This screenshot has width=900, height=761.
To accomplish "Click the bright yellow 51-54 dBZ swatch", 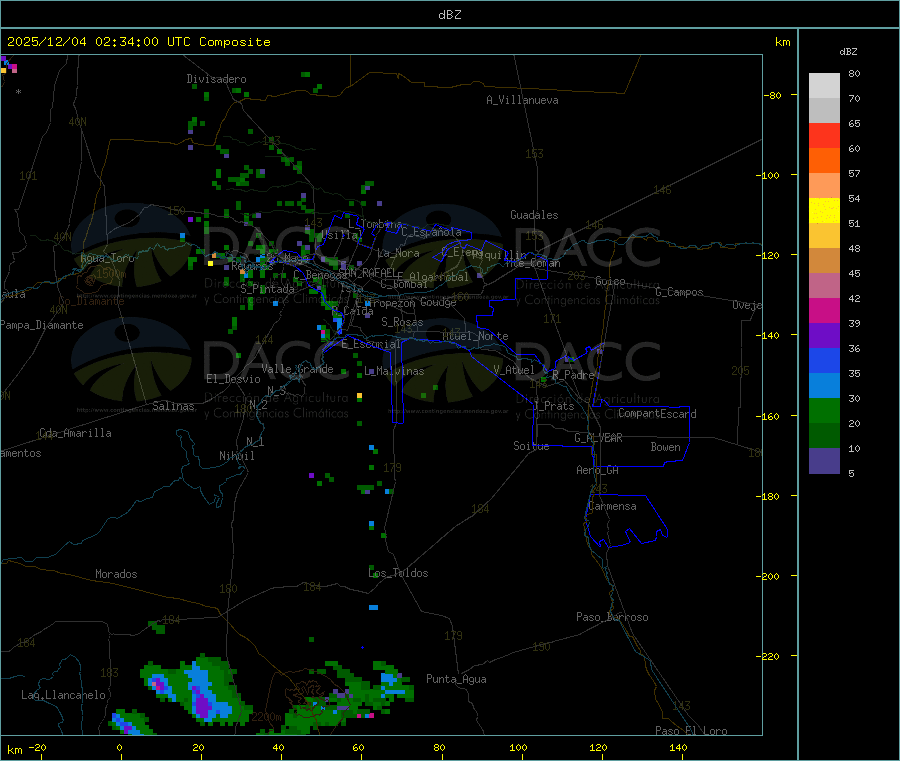I will (x=824, y=211).
